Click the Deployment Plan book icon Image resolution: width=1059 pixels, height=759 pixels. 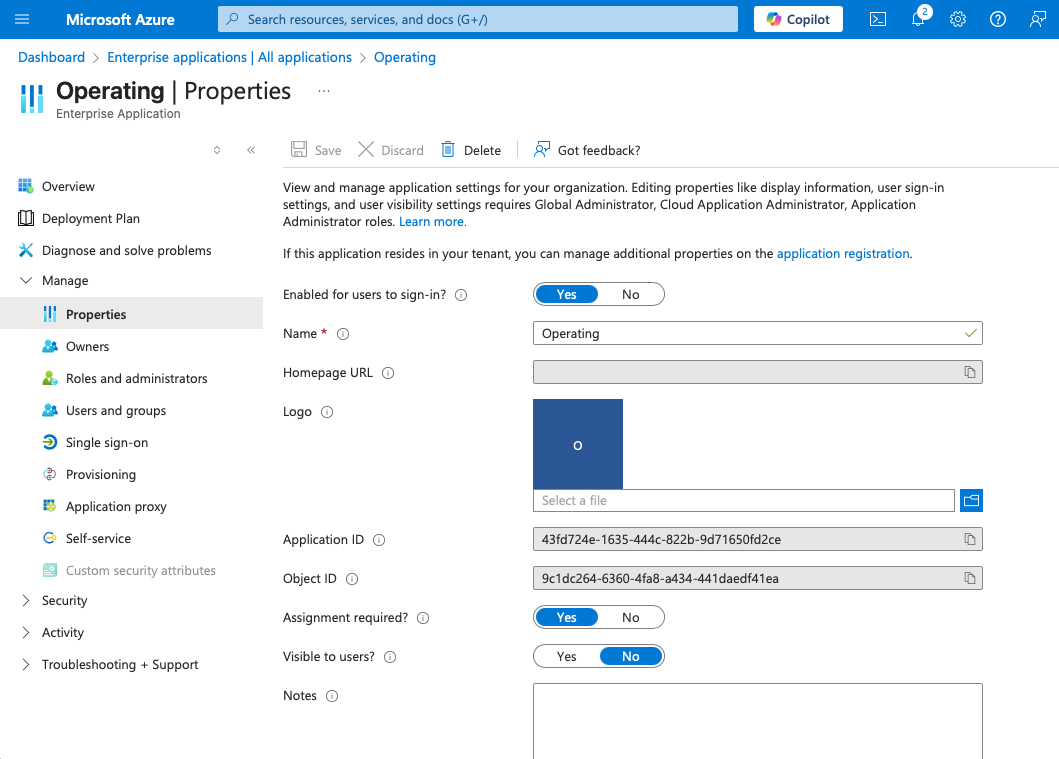pos(26,218)
